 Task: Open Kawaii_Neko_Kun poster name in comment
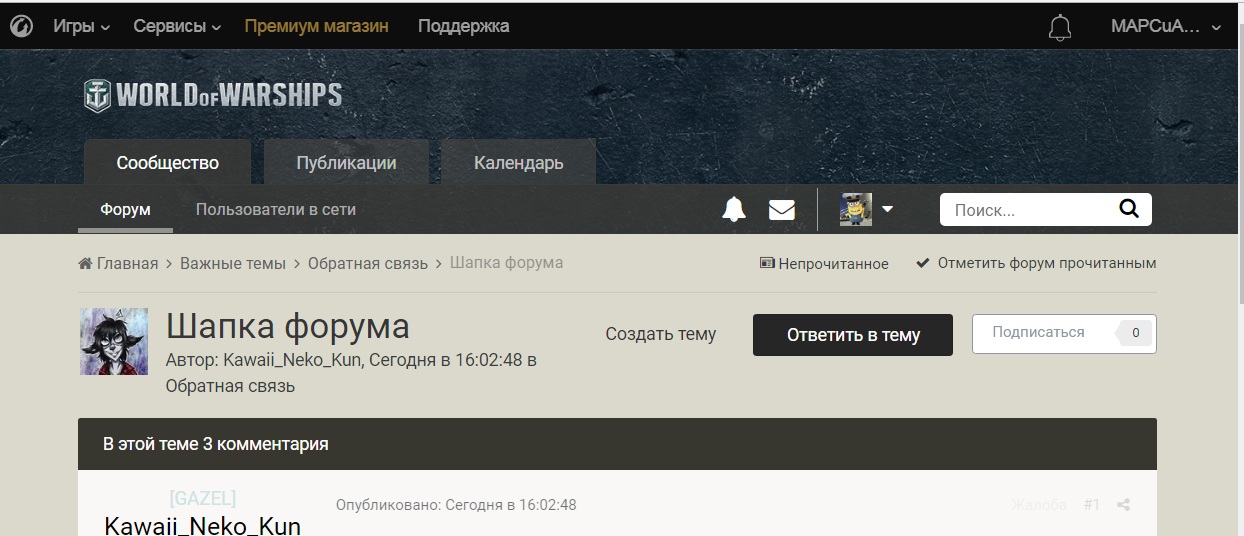(202, 525)
